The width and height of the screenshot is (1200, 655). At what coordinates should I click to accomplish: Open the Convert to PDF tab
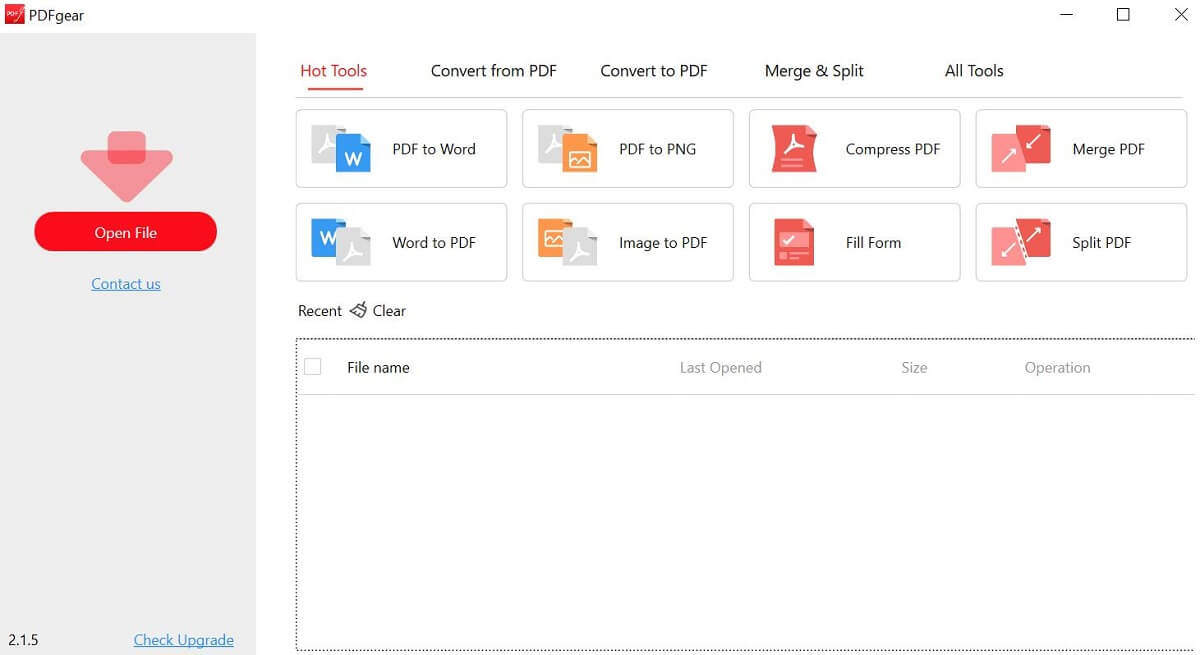pos(654,71)
